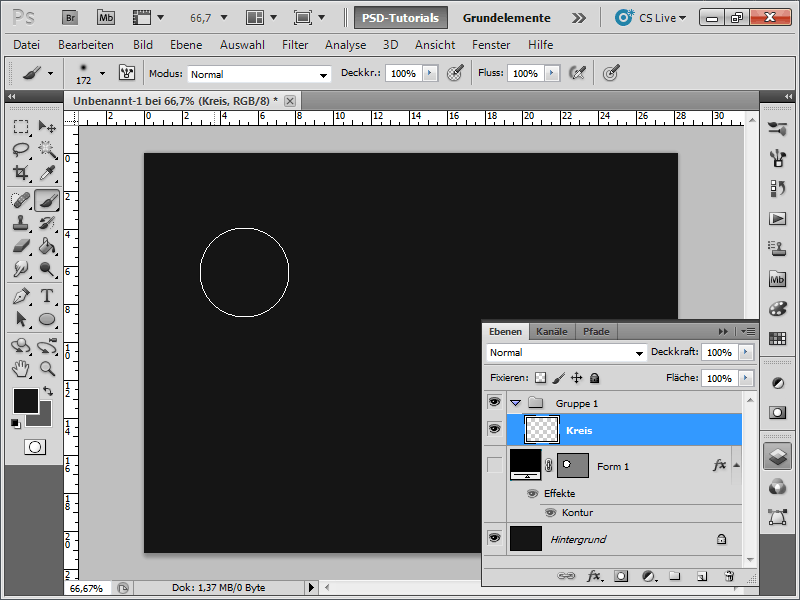The height and width of the screenshot is (600, 800).
Task: Collapse the Gruppe 1 group
Action: 515,403
